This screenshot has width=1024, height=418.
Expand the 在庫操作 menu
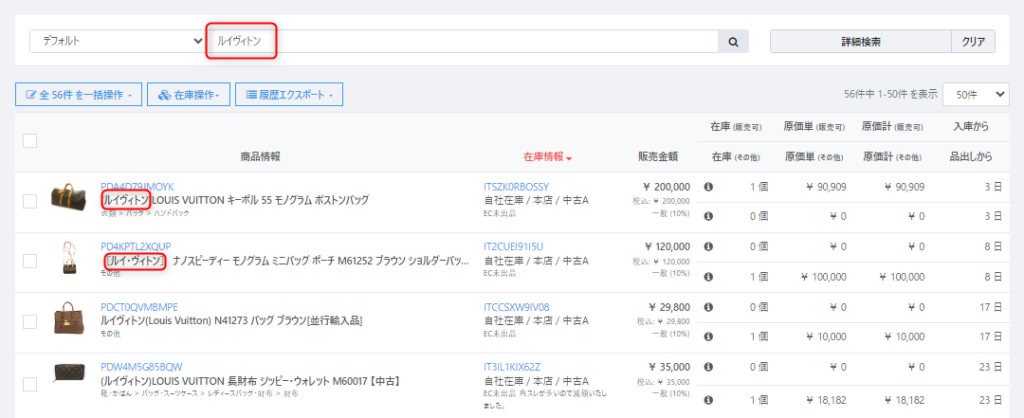pyautogui.click(x=188, y=95)
